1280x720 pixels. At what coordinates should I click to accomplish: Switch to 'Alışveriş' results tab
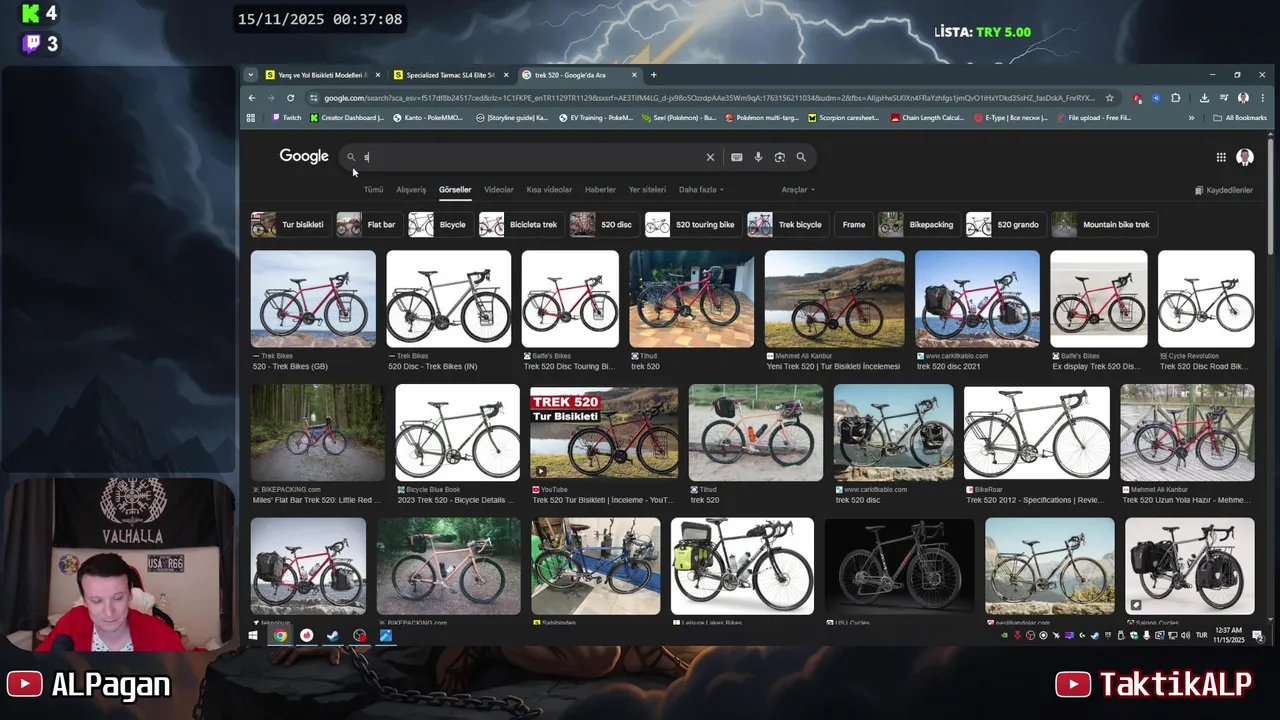(x=411, y=190)
